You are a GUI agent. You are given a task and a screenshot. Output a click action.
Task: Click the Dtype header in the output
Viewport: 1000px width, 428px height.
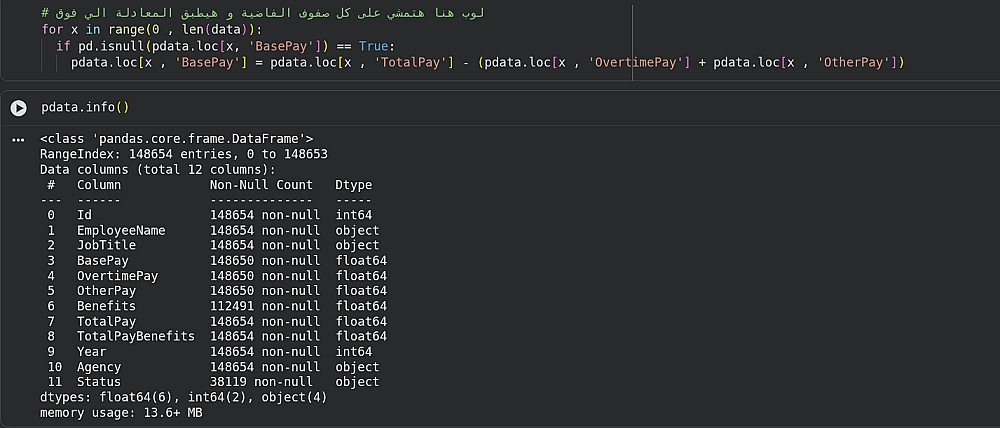point(353,185)
